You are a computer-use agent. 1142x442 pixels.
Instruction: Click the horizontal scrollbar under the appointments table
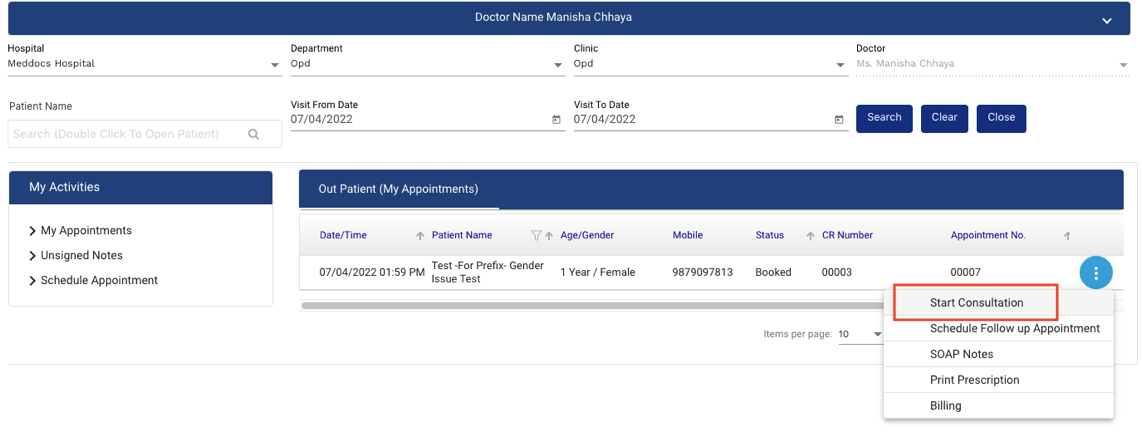[x=590, y=305]
